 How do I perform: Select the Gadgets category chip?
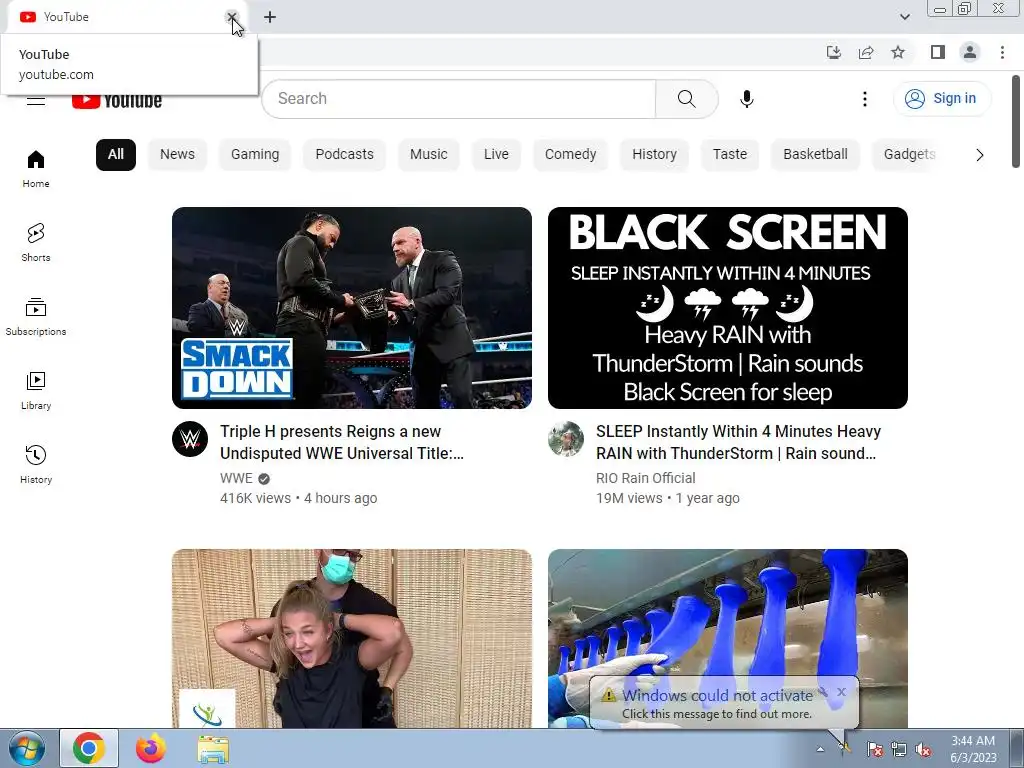909,155
